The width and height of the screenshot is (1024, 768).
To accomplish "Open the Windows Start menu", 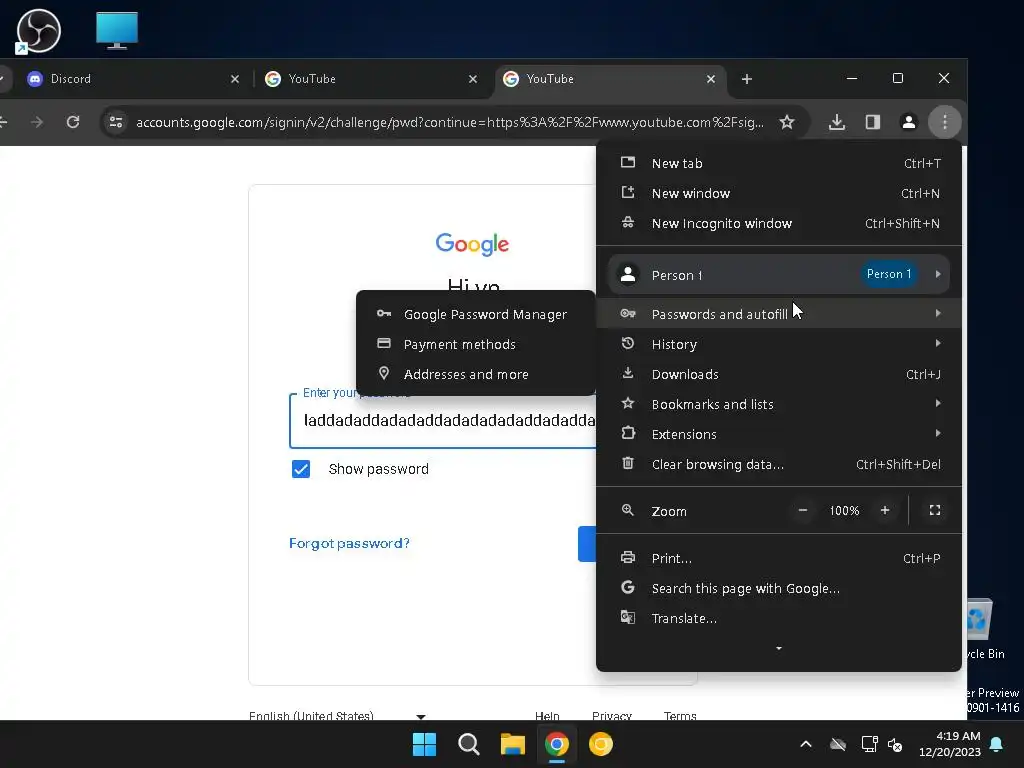I will pos(424,744).
